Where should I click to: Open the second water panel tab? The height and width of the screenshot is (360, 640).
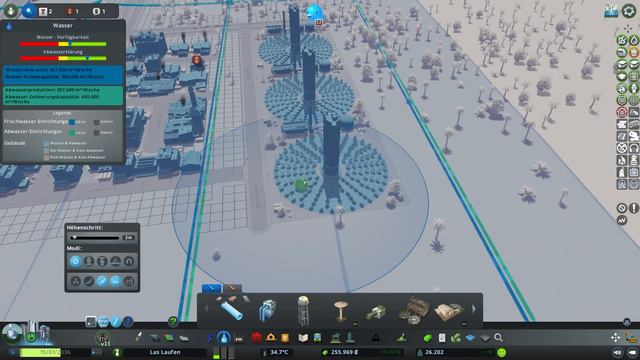click(232, 288)
